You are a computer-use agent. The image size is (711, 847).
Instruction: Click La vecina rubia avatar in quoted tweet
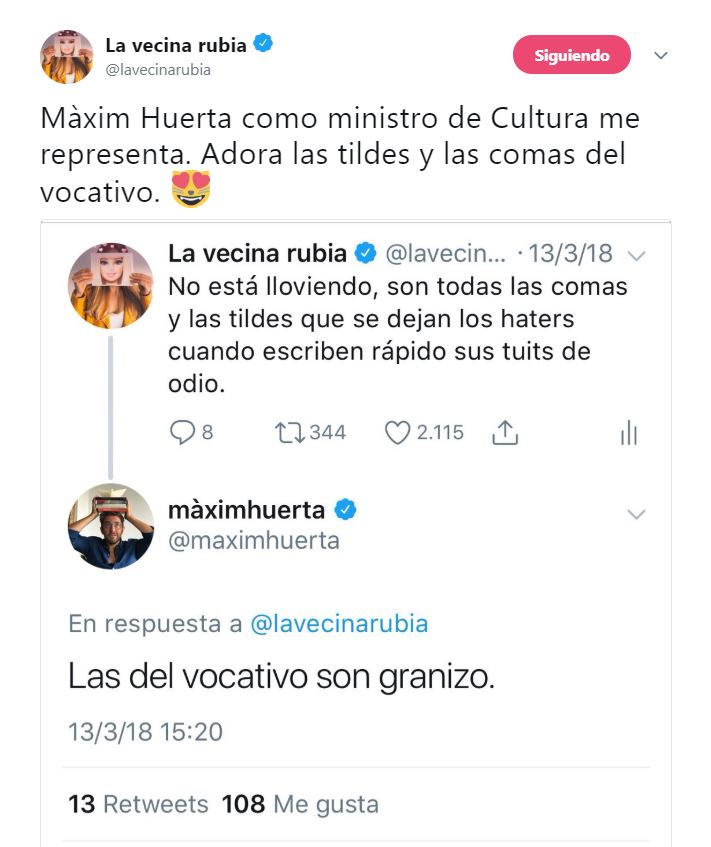coord(110,285)
